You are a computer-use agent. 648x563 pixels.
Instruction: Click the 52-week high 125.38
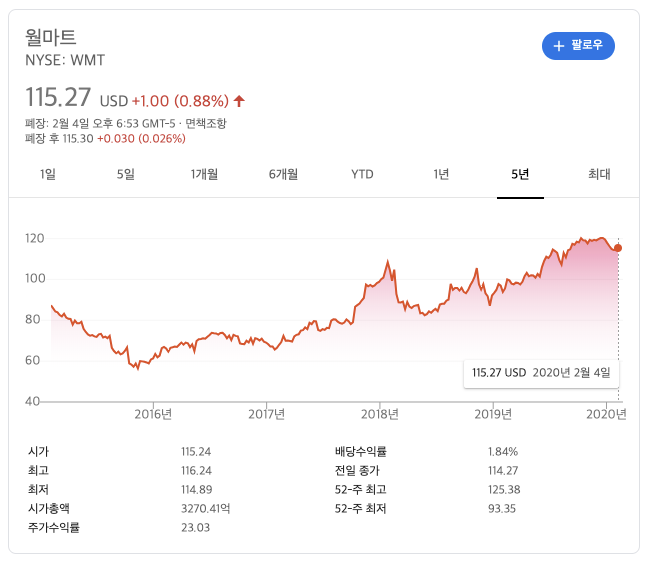point(504,490)
